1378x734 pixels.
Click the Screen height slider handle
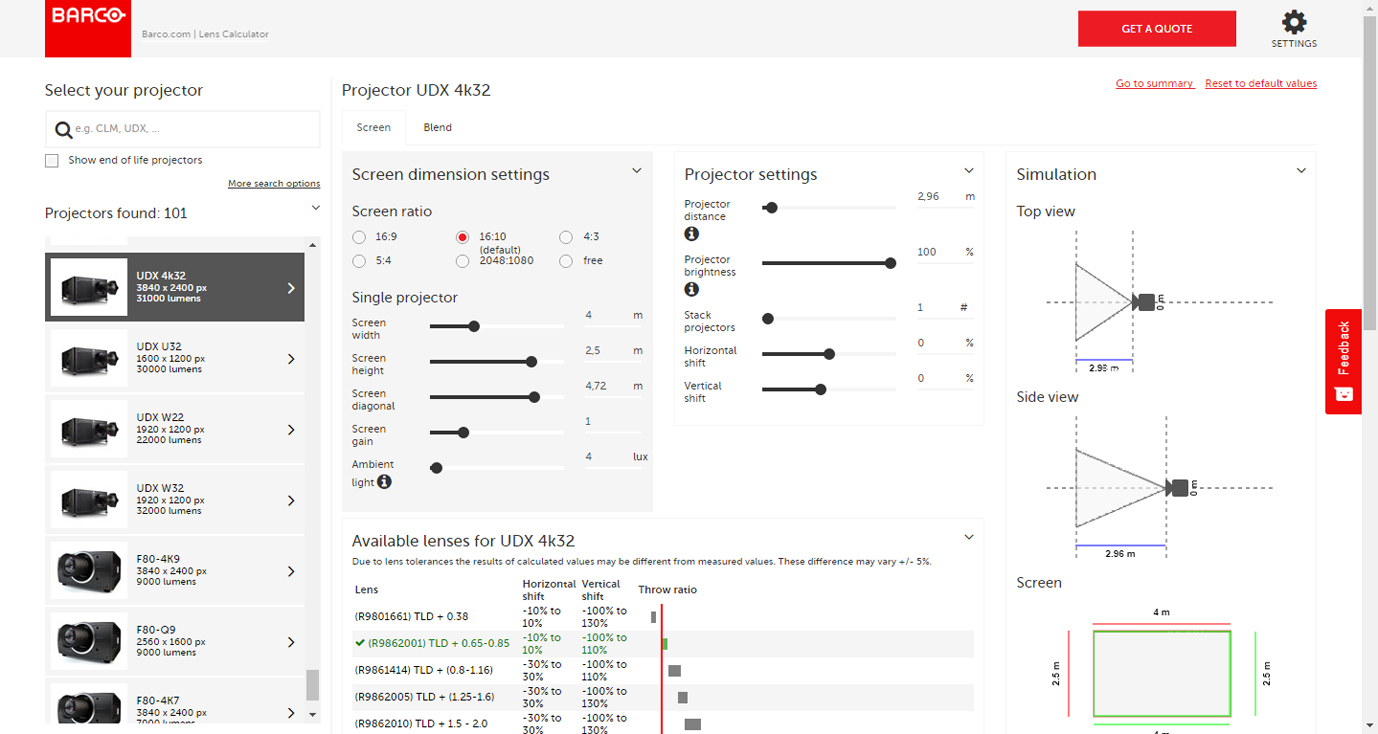tap(531, 362)
